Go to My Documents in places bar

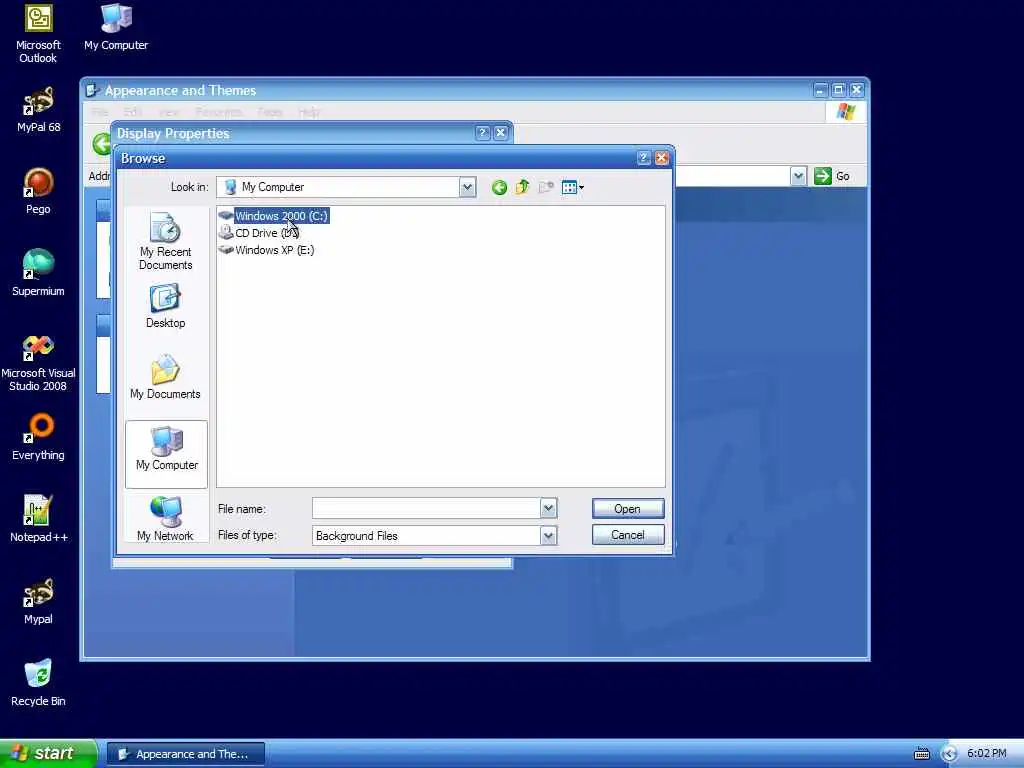point(165,377)
